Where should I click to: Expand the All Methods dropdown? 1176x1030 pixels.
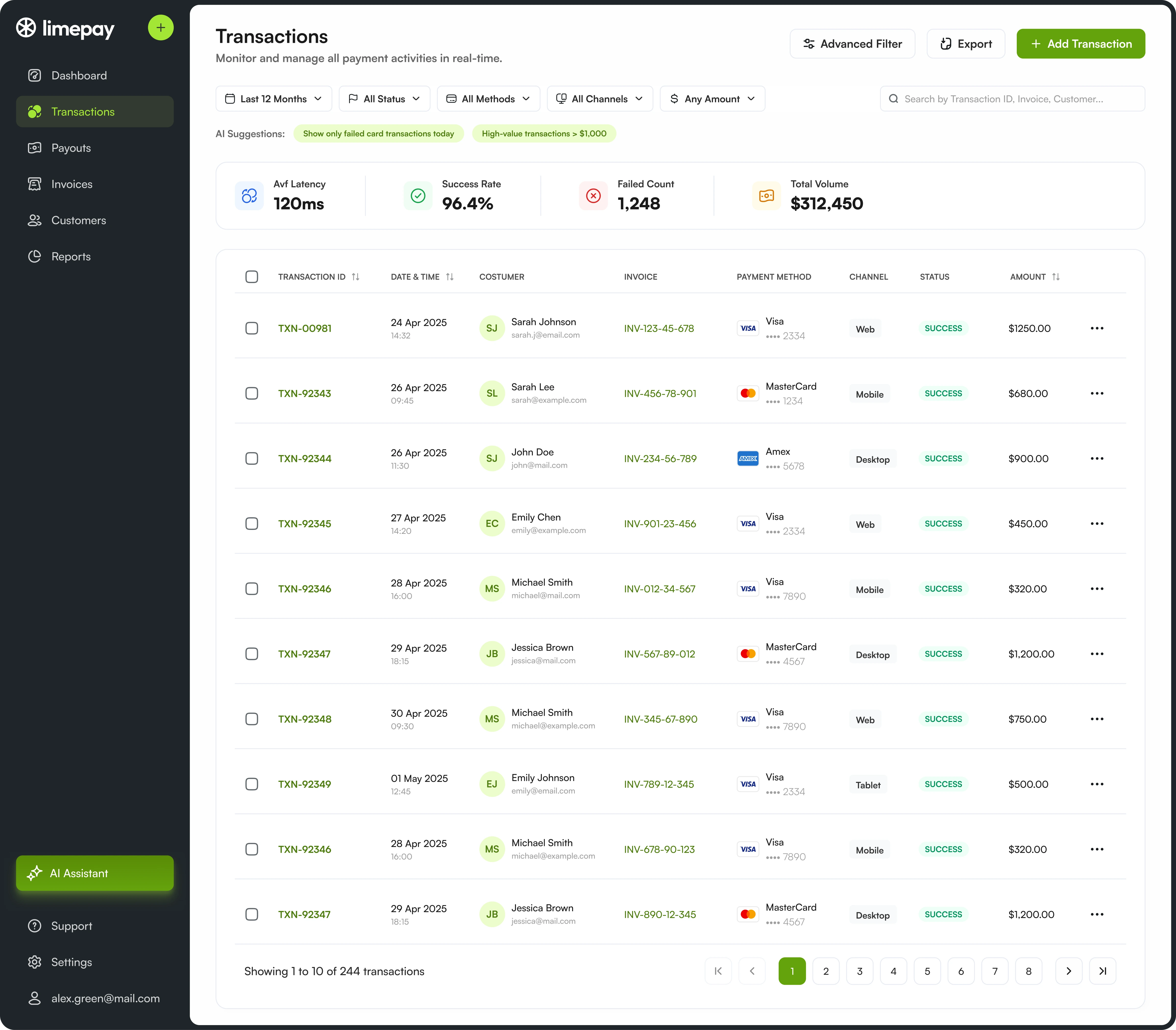coord(488,99)
